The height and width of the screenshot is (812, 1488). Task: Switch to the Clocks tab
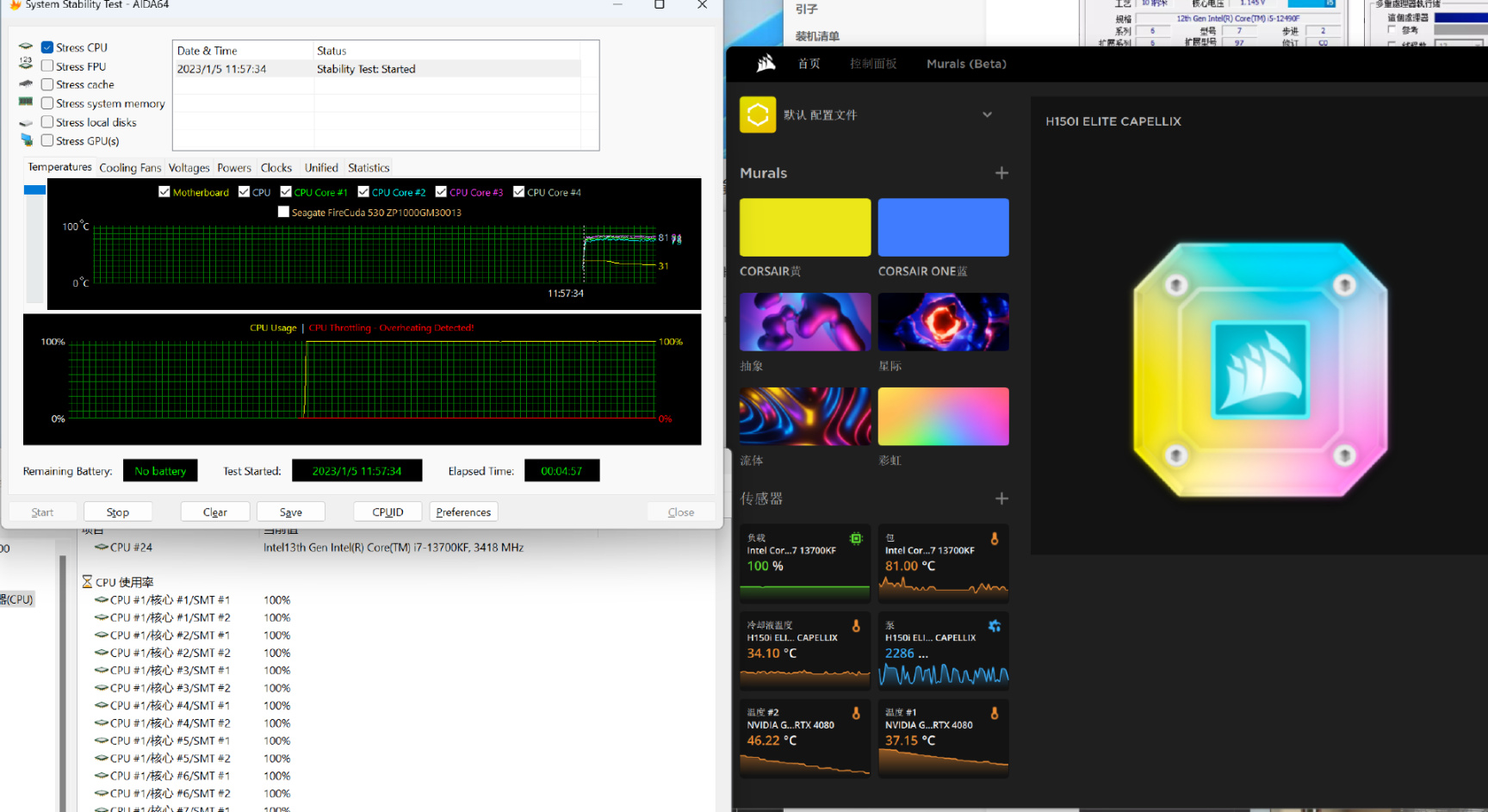[x=276, y=168]
